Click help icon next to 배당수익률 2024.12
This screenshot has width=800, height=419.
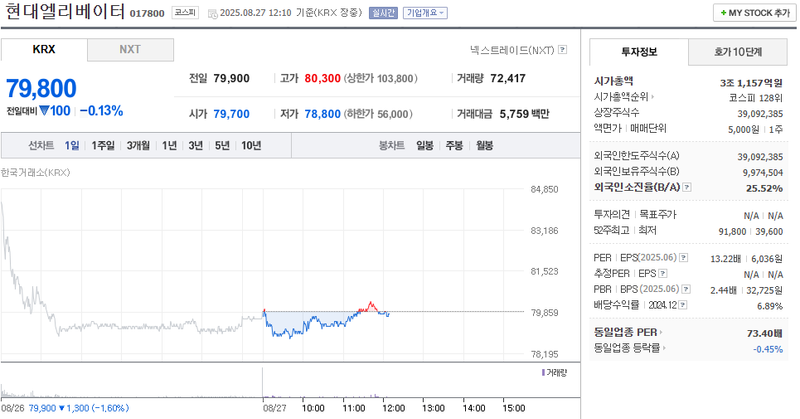682,305
